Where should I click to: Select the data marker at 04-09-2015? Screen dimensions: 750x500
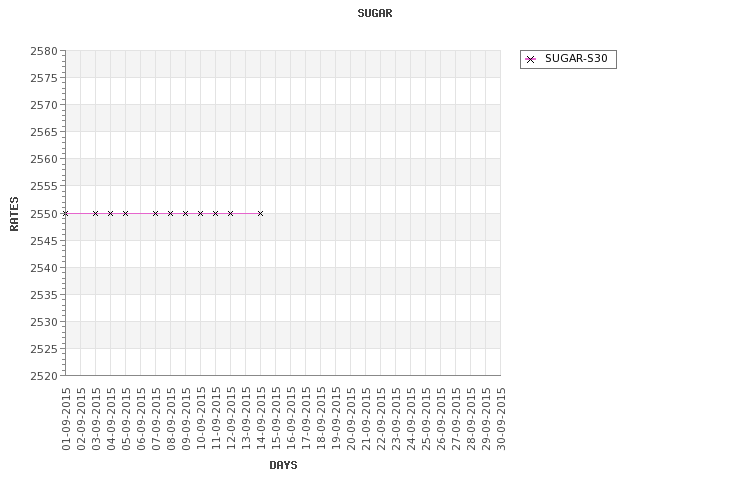(110, 213)
